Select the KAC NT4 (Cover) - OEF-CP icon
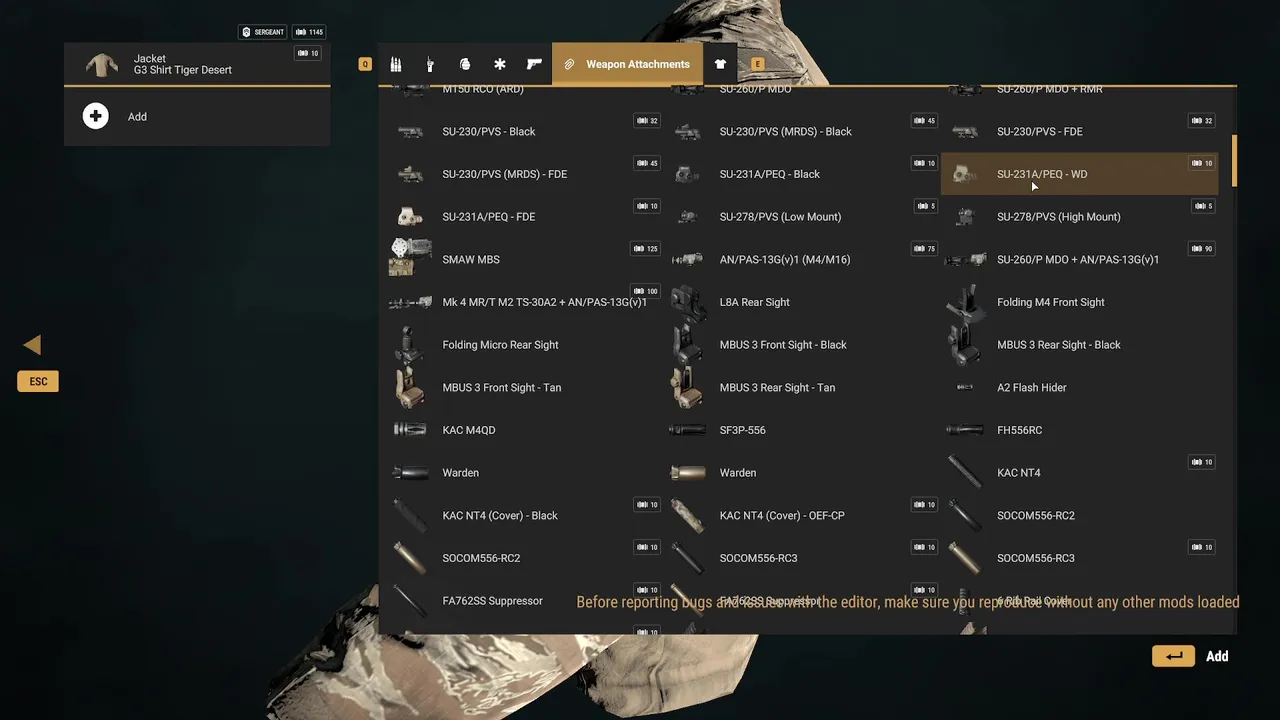This screenshot has height=720, width=1280. 687,516
